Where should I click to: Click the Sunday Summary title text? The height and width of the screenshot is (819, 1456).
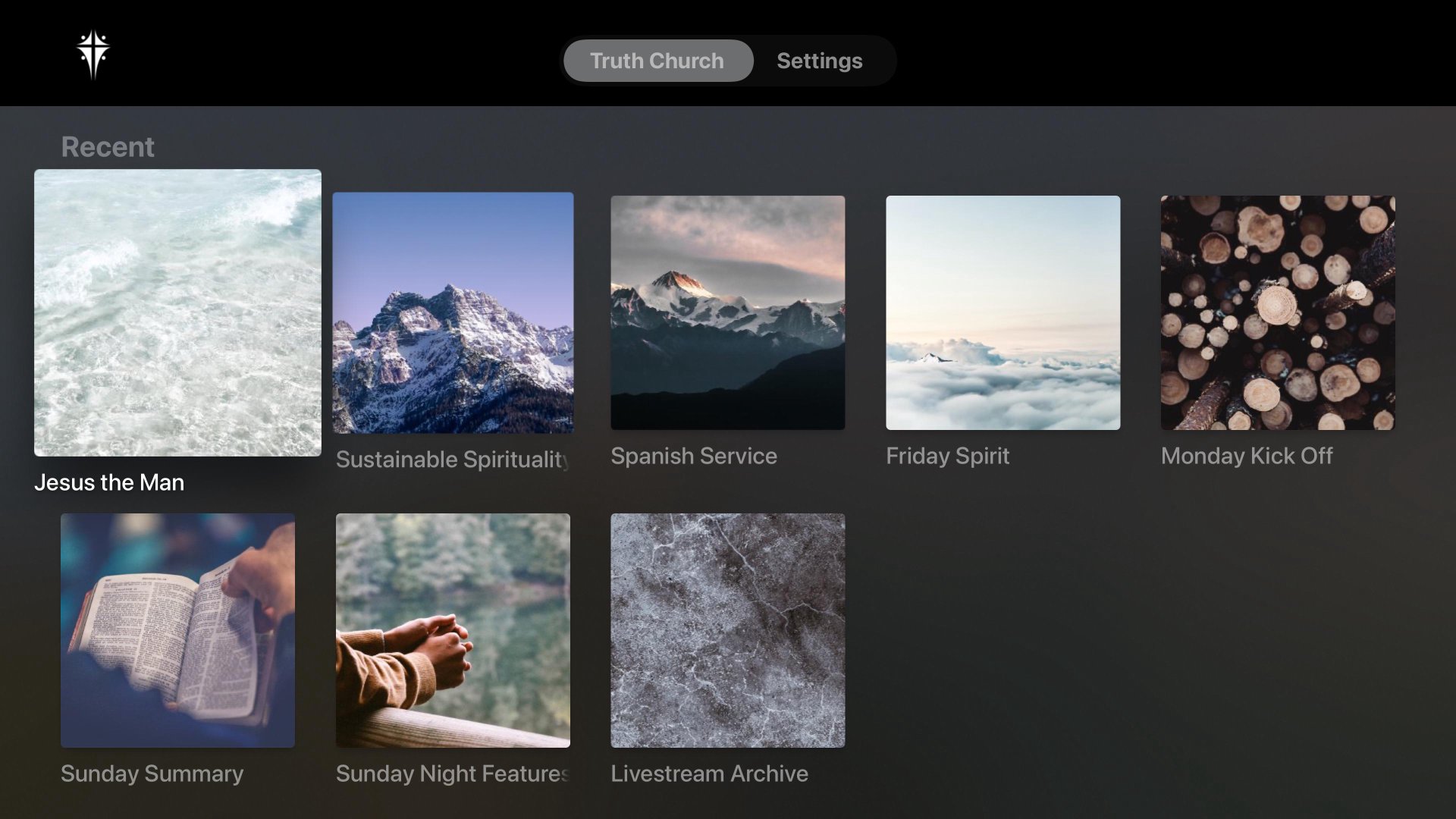tap(152, 773)
